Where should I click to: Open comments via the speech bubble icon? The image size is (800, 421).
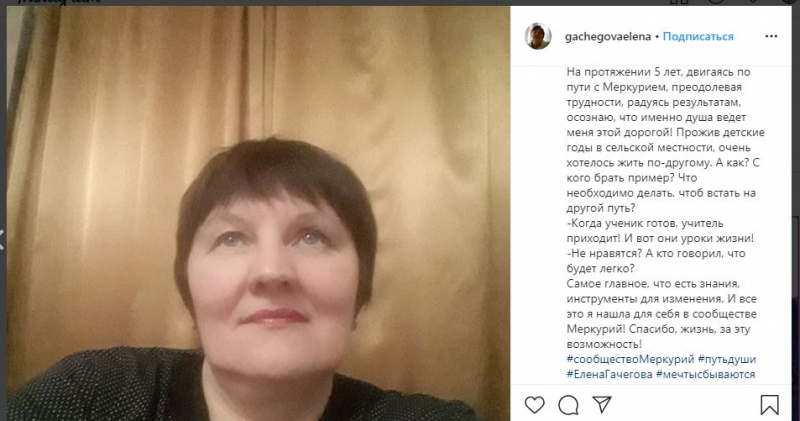(x=568, y=405)
